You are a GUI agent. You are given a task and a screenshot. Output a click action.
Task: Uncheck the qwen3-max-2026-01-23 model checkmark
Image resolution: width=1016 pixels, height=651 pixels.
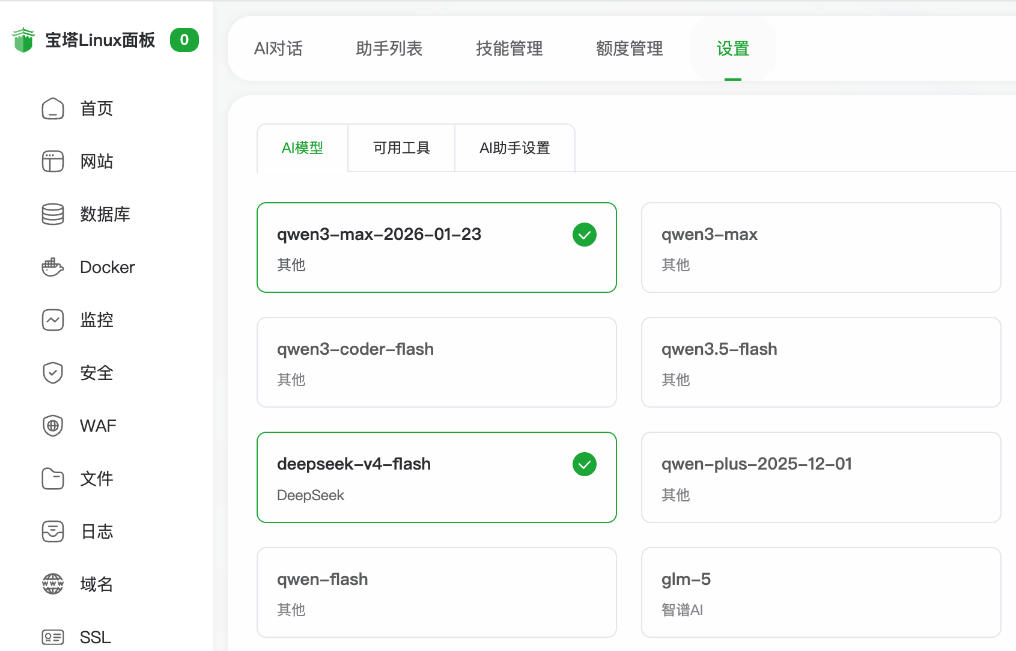pyautogui.click(x=584, y=235)
